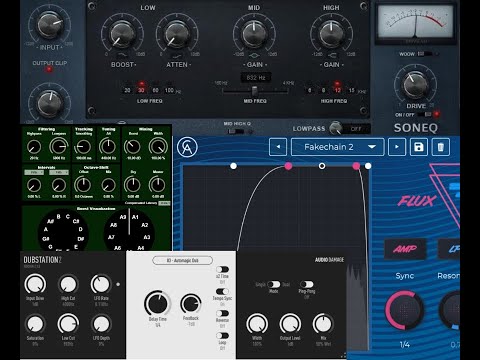Click the Master knob in green plugin
This screenshot has height=360, width=480.
pos(157,185)
